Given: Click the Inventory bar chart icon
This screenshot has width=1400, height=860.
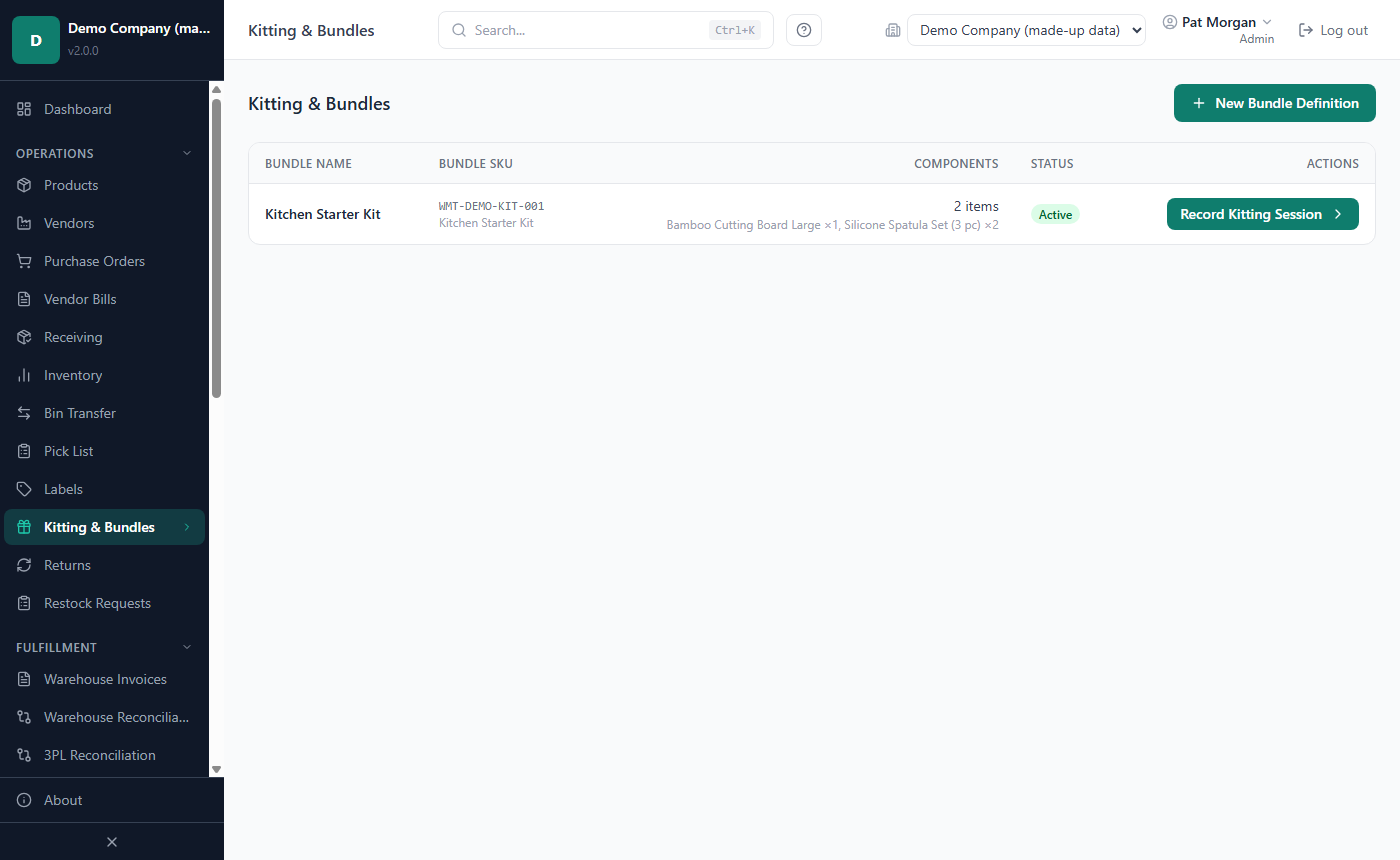Looking at the screenshot, I should tap(24, 375).
